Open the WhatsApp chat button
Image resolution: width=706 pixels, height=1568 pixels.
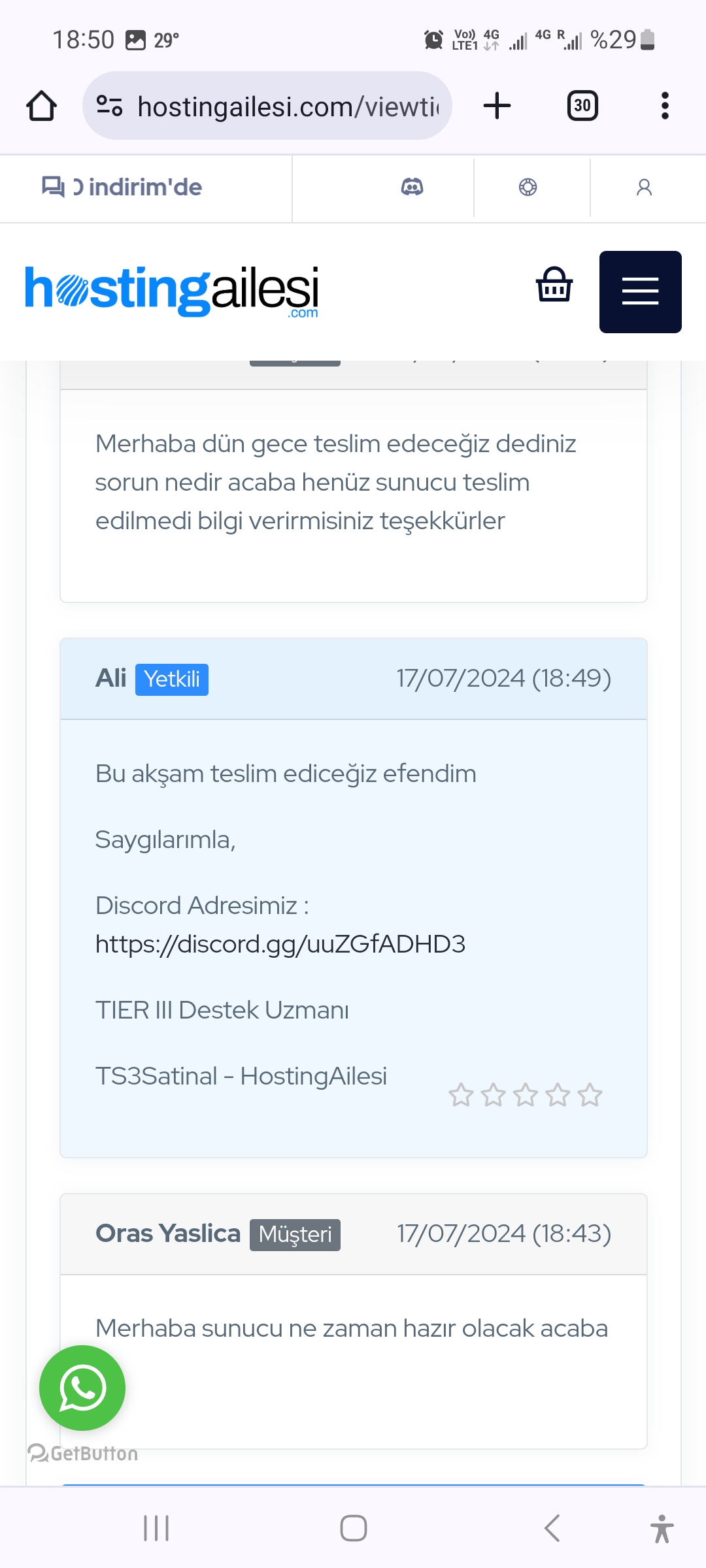tap(82, 1388)
